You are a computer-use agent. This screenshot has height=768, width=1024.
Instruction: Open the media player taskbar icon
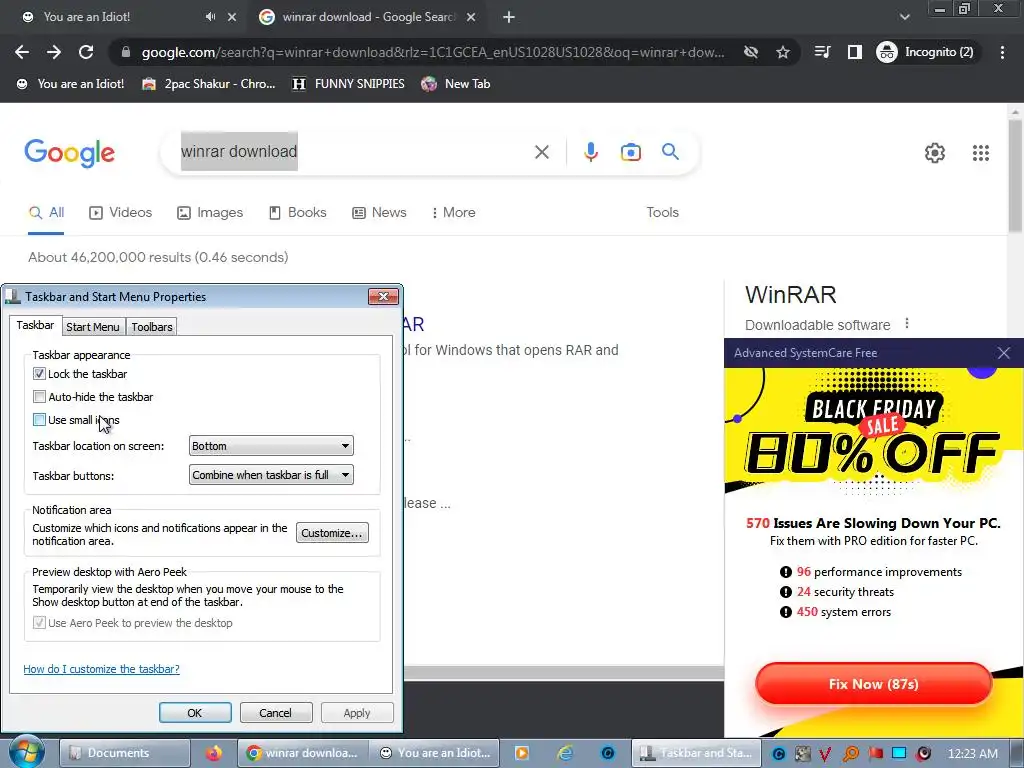(x=522, y=753)
